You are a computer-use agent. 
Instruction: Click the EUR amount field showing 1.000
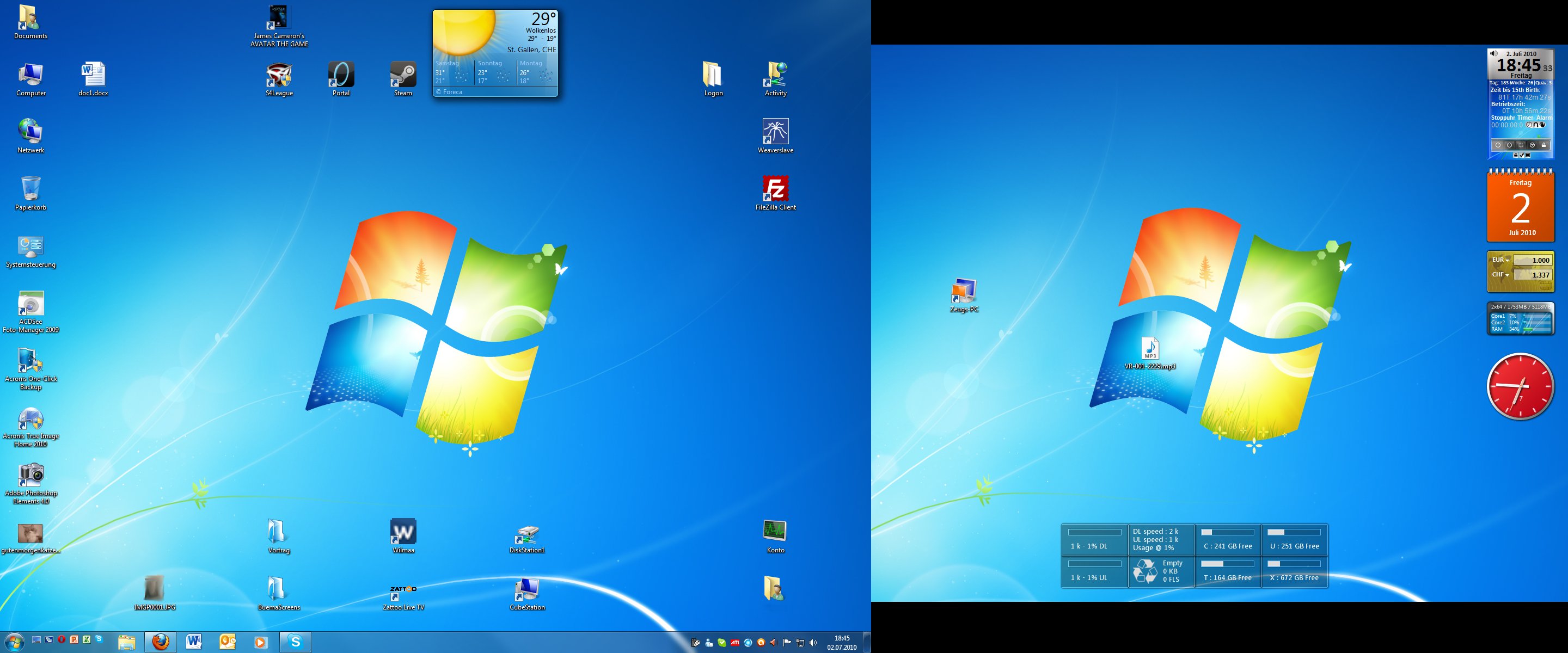(x=1533, y=260)
